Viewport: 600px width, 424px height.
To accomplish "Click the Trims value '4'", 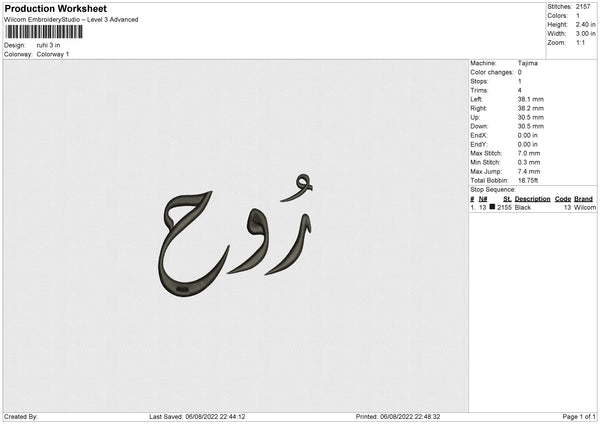I will 520,90.
